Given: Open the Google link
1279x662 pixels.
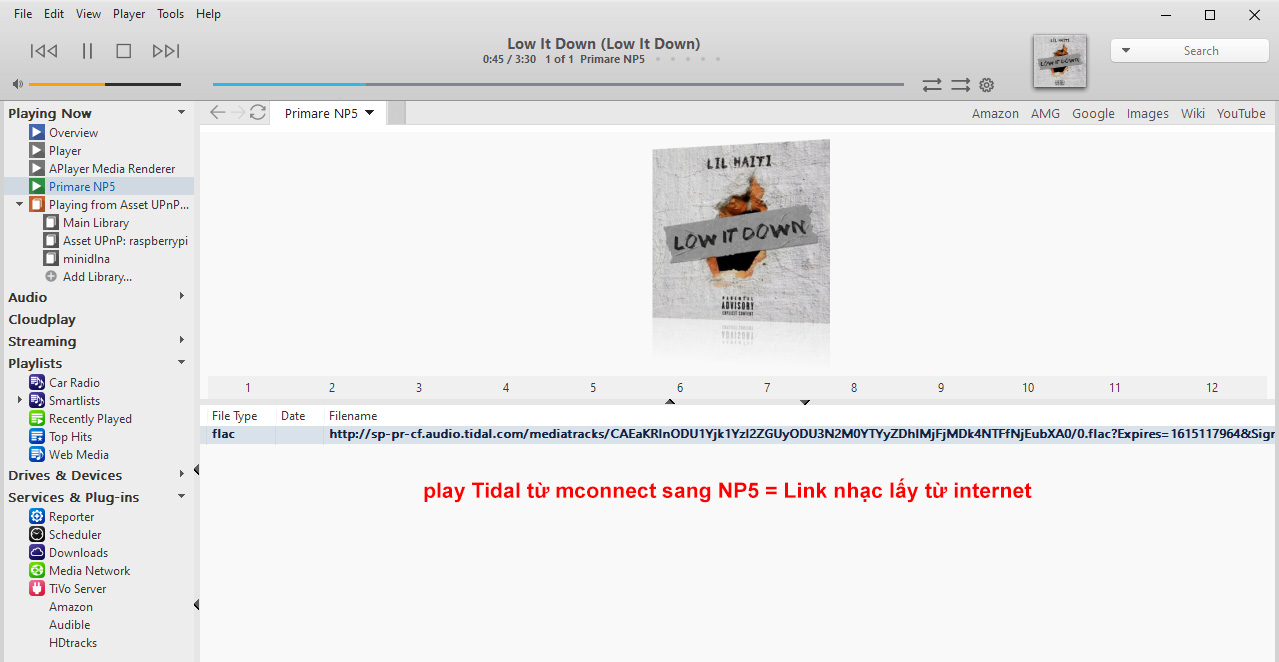Looking at the screenshot, I should tap(1093, 114).
